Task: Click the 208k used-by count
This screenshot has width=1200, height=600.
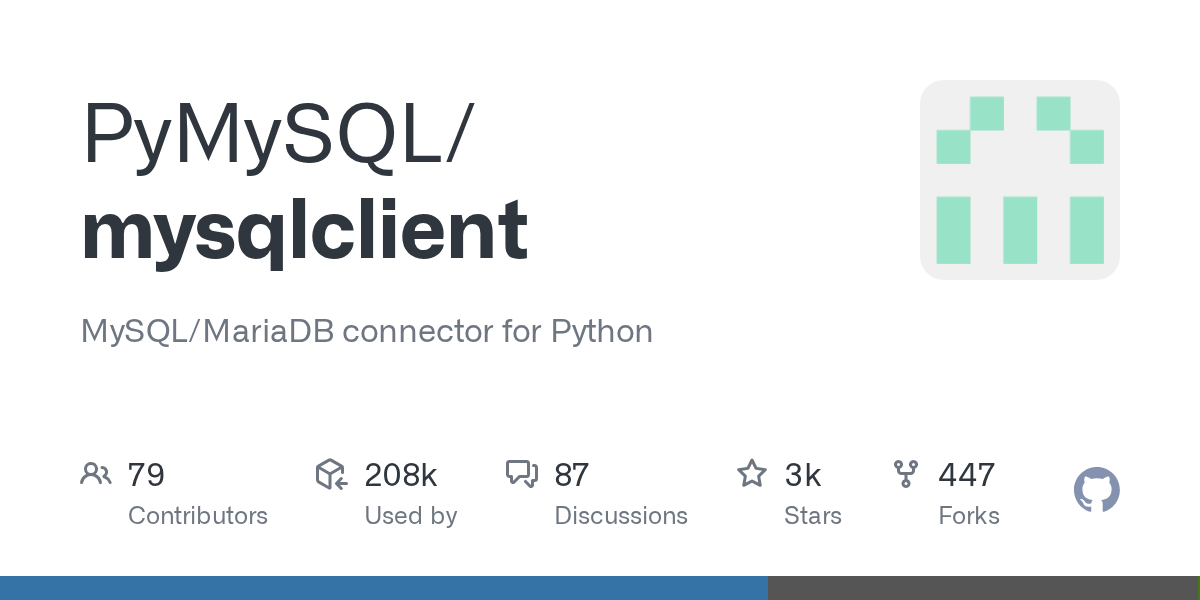Action: tap(400, 475)
